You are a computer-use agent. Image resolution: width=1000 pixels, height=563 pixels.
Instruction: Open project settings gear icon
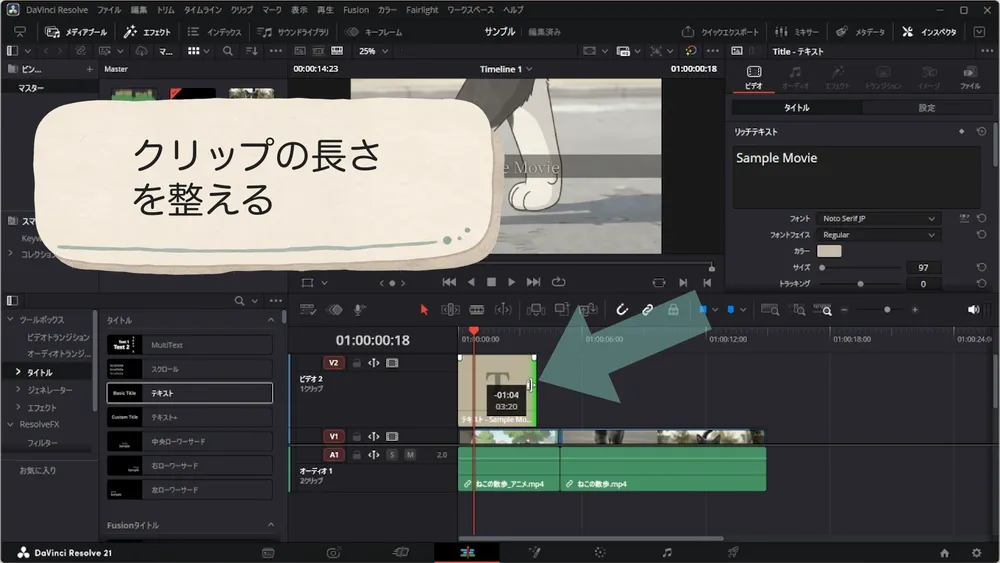[976, 553]
